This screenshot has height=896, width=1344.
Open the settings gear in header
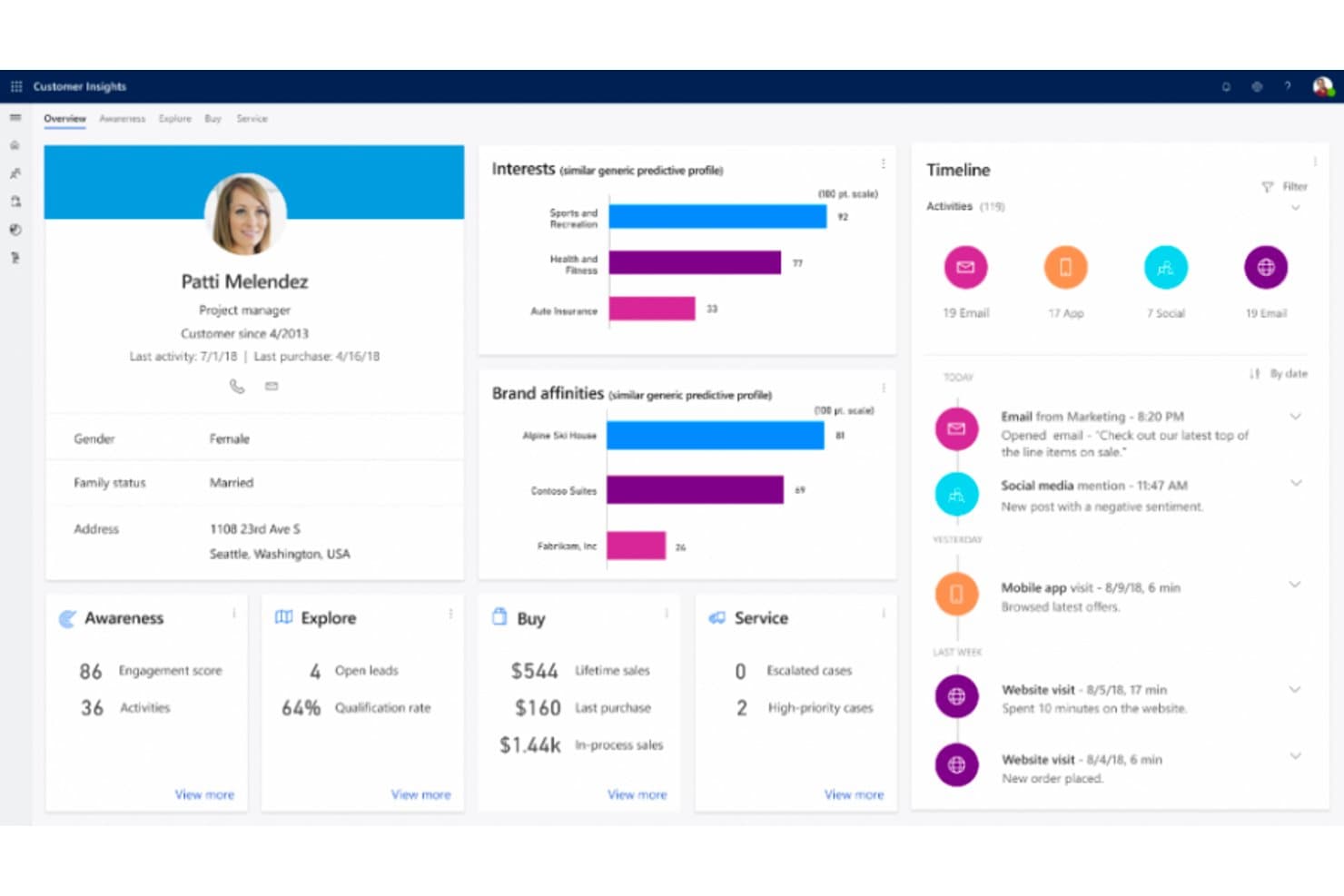1257,87
